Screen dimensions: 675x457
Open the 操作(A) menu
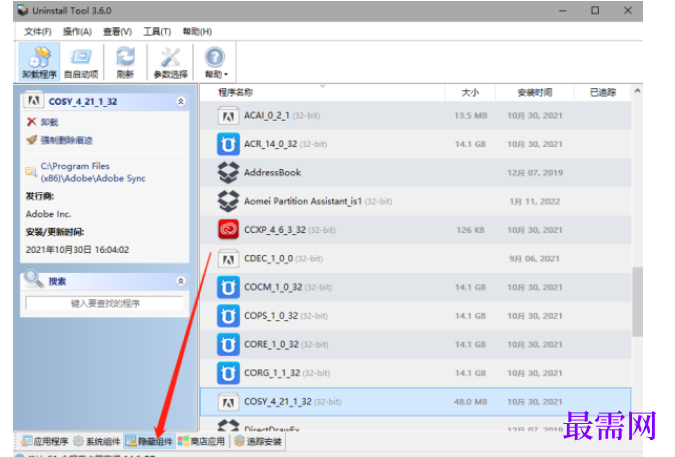(77, 31)
